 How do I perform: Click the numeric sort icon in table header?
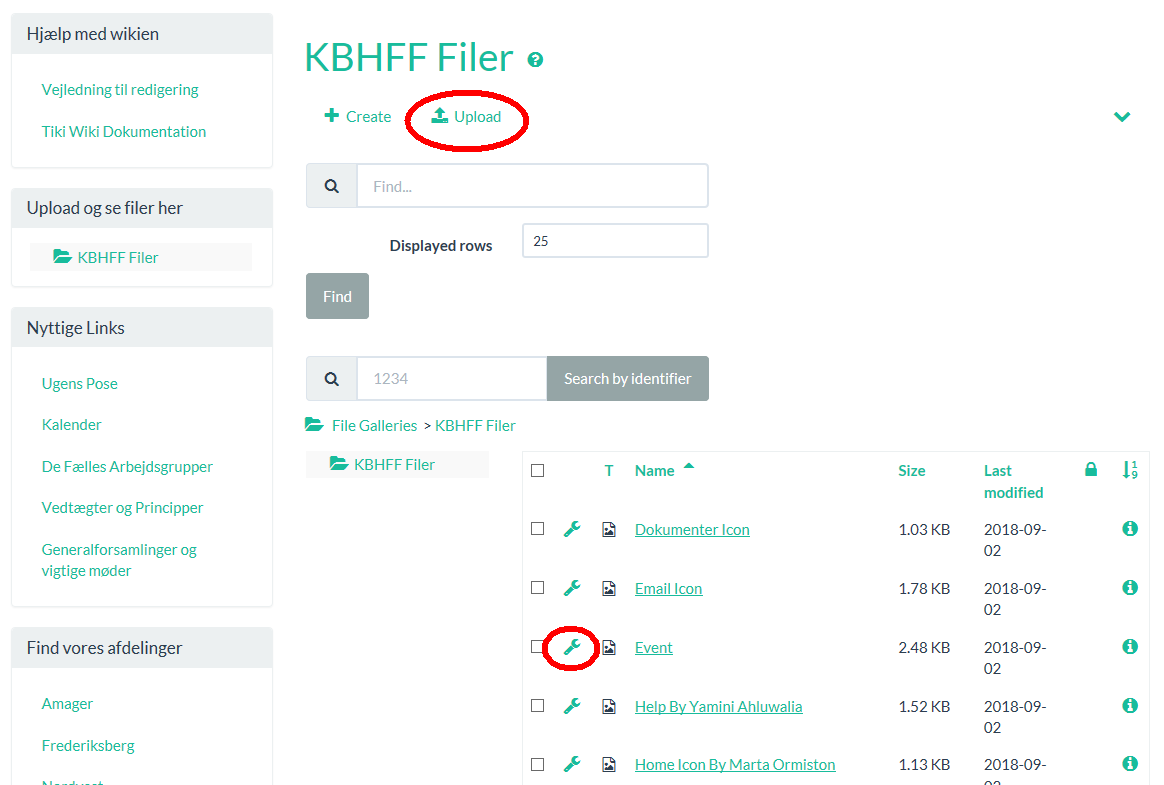coord(1130,469)
